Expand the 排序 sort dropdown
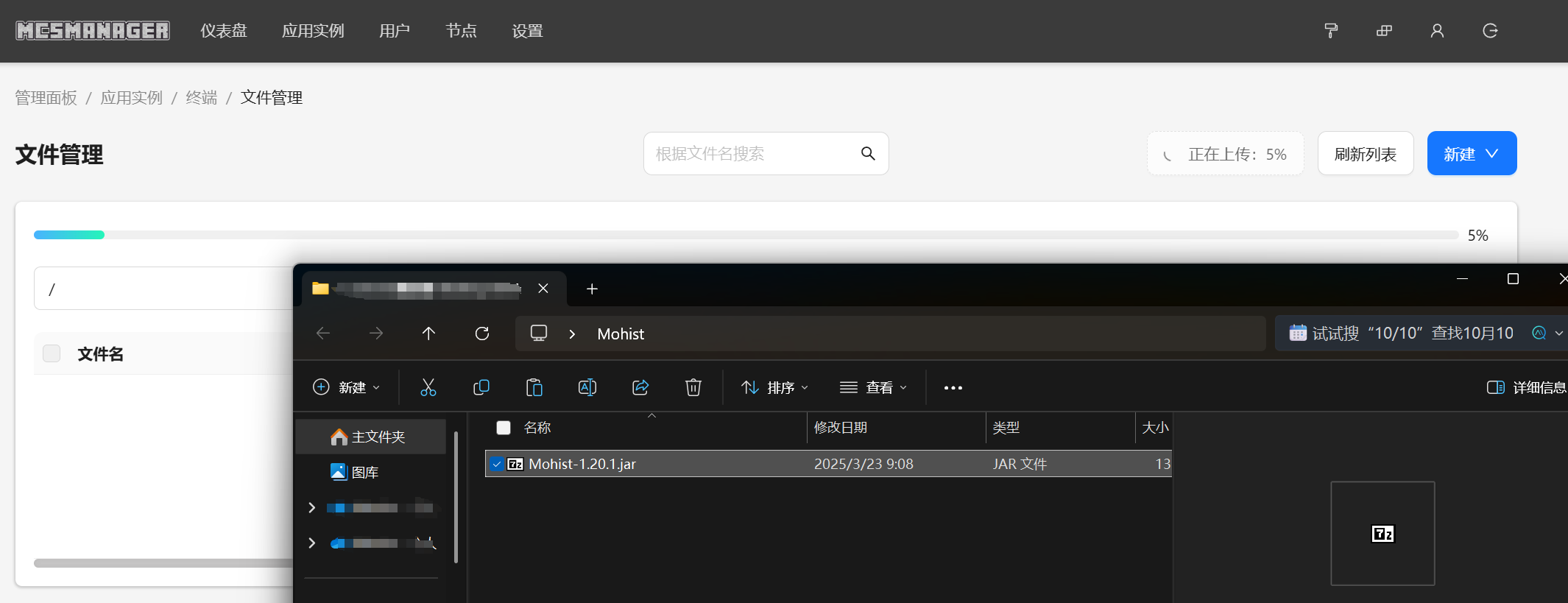Screen dimensions: 1568x603 coord(774,387)
